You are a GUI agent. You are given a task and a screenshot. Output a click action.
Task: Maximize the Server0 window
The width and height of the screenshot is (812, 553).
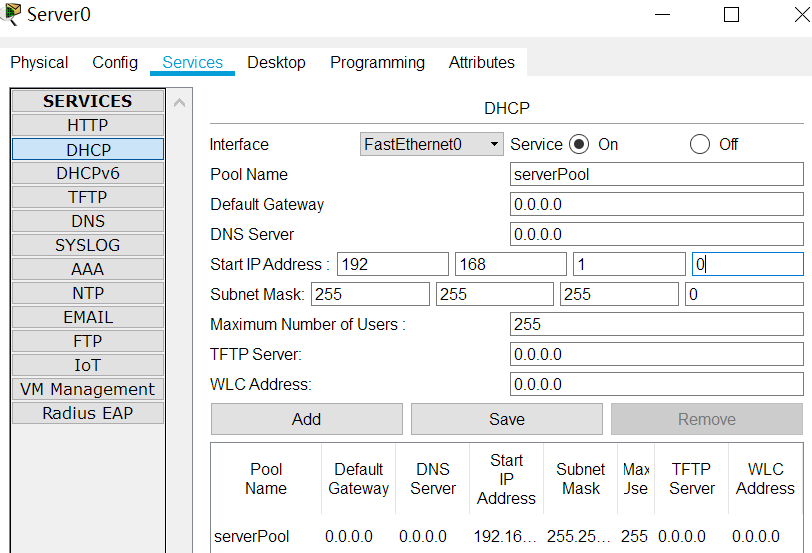pyautogui.click(x=731, y=15)
